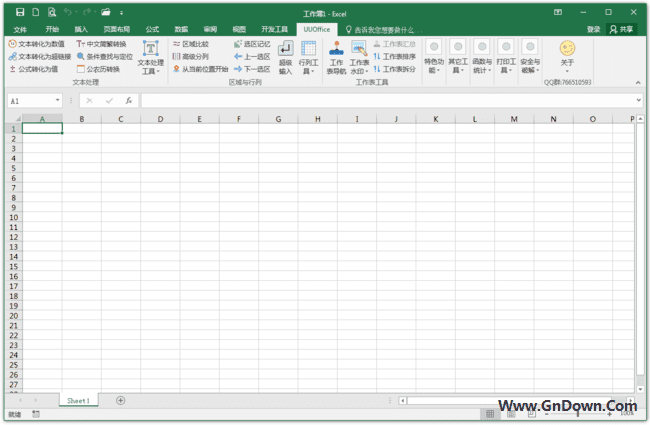Switch to the 页面布局 ribbon tab
The width and height of the screenshot is (650, 425).
tap(116, 29)
